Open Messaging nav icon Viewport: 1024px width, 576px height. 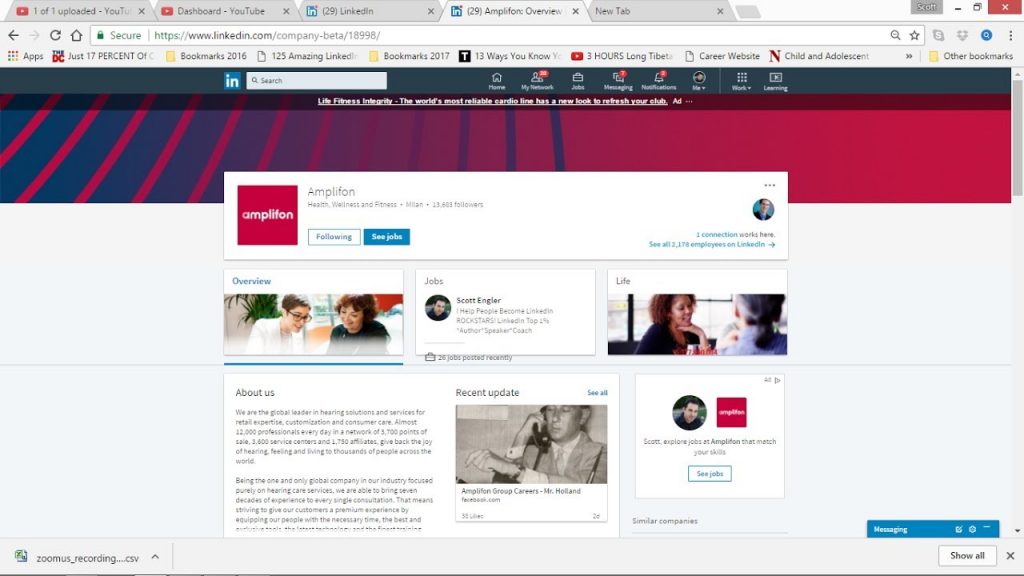(x=618, y=81)
